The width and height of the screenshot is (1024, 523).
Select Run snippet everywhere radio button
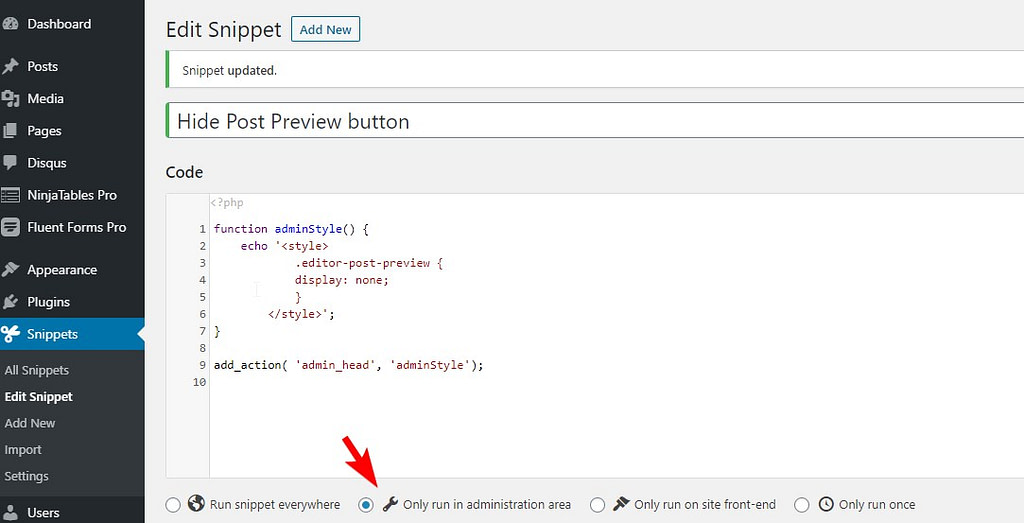point(172,505)
